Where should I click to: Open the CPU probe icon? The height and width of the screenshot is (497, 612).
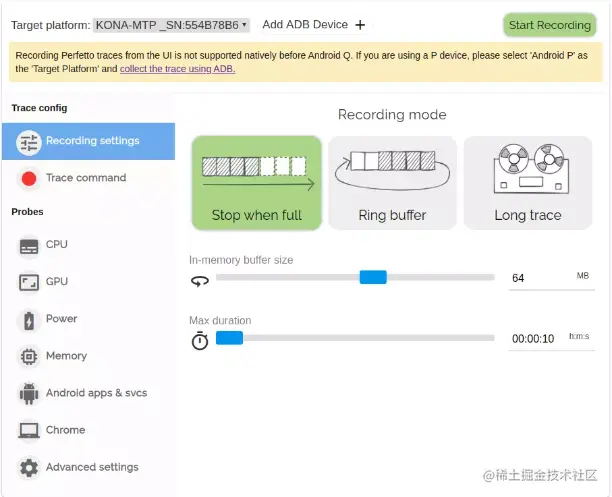(29, 246)
